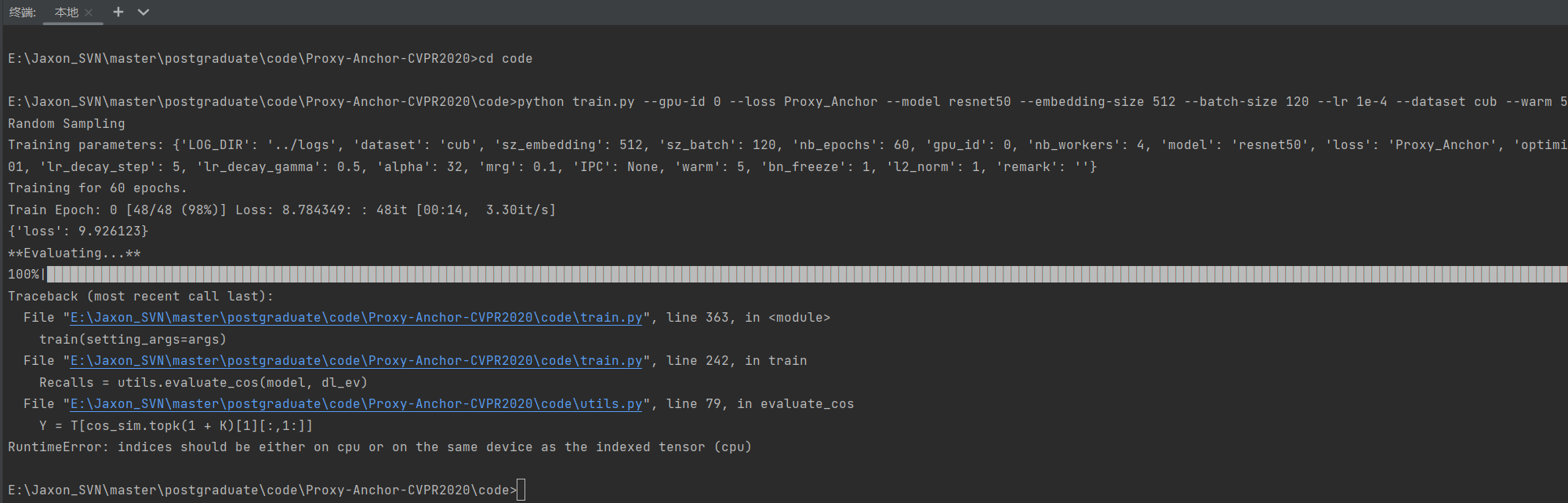Click the python train.py command line
The image size is (1568, 503).
pyautogui.click(x=788, y=102)
